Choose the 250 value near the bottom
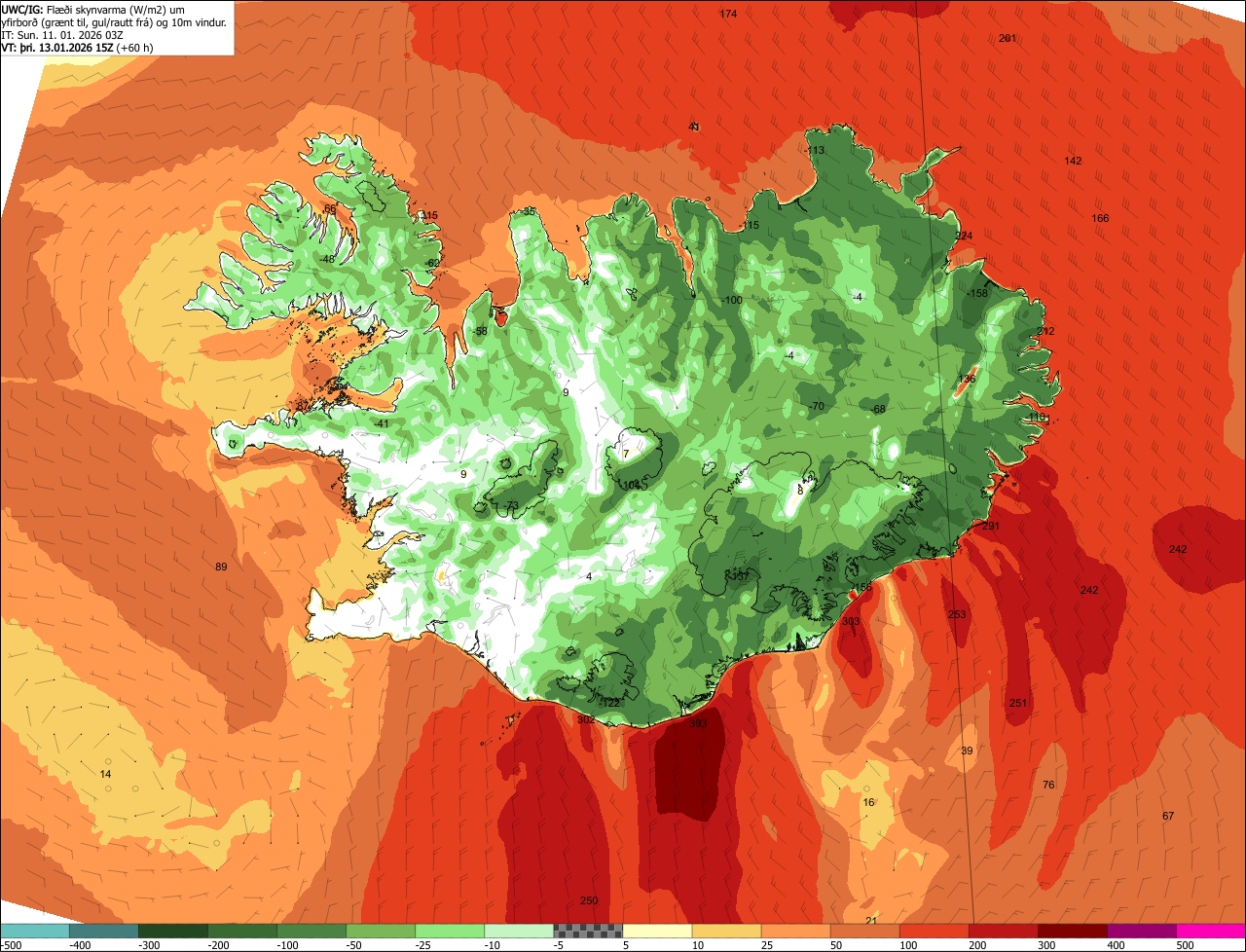Screen dimensions: 1246x952 [x=588, y=900]
